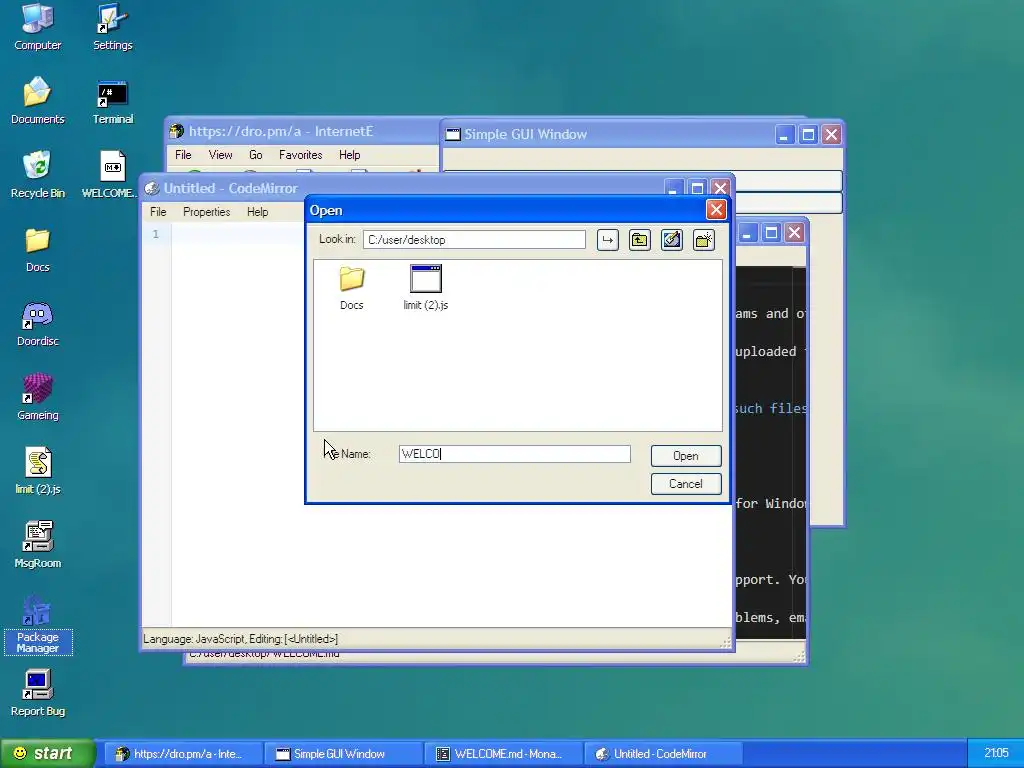
Task: Launch the Doordisc desktop shortcut
Action: pyautogui.click(x=37, y=323)
